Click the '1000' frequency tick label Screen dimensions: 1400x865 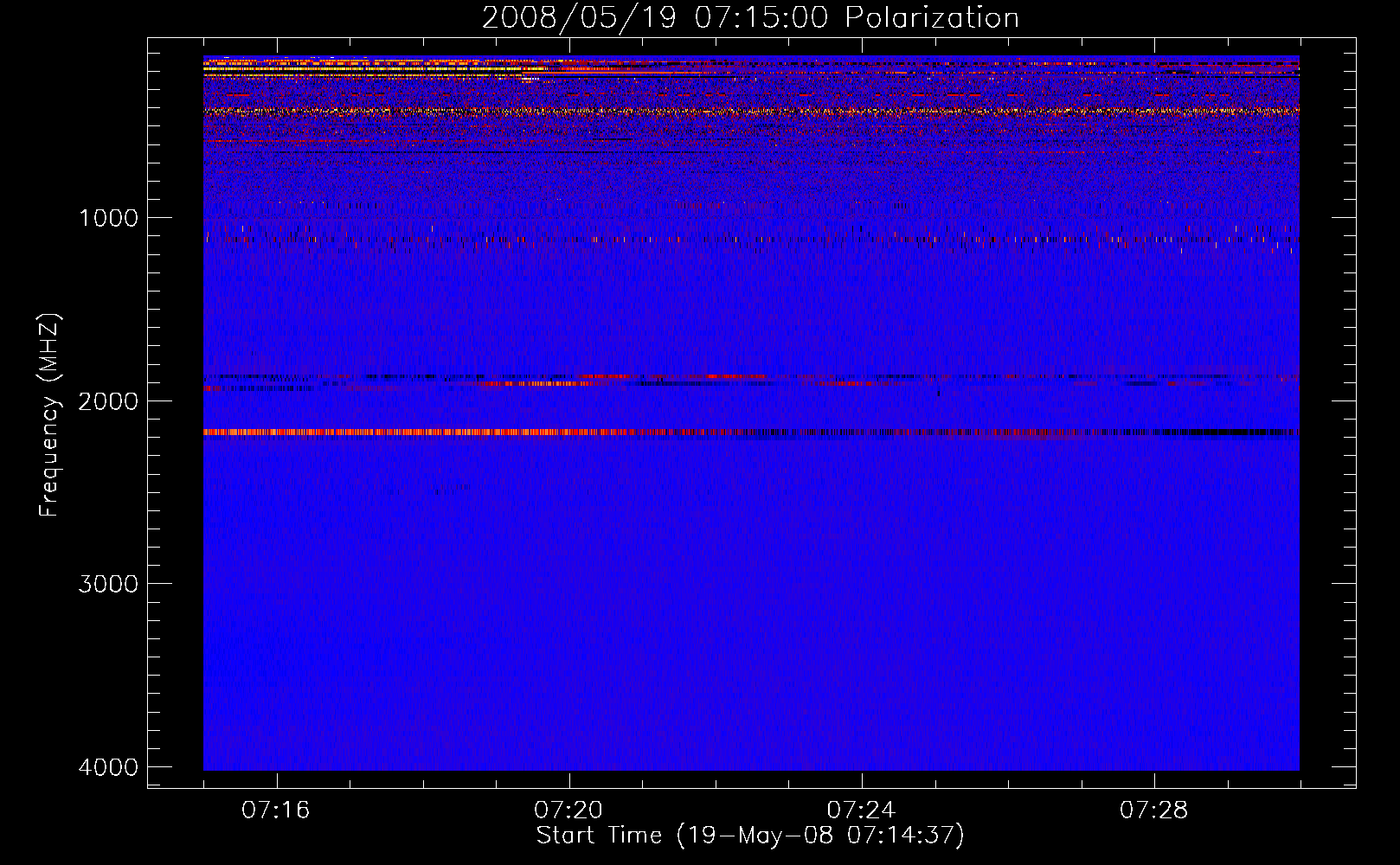(x=108, y=217)
